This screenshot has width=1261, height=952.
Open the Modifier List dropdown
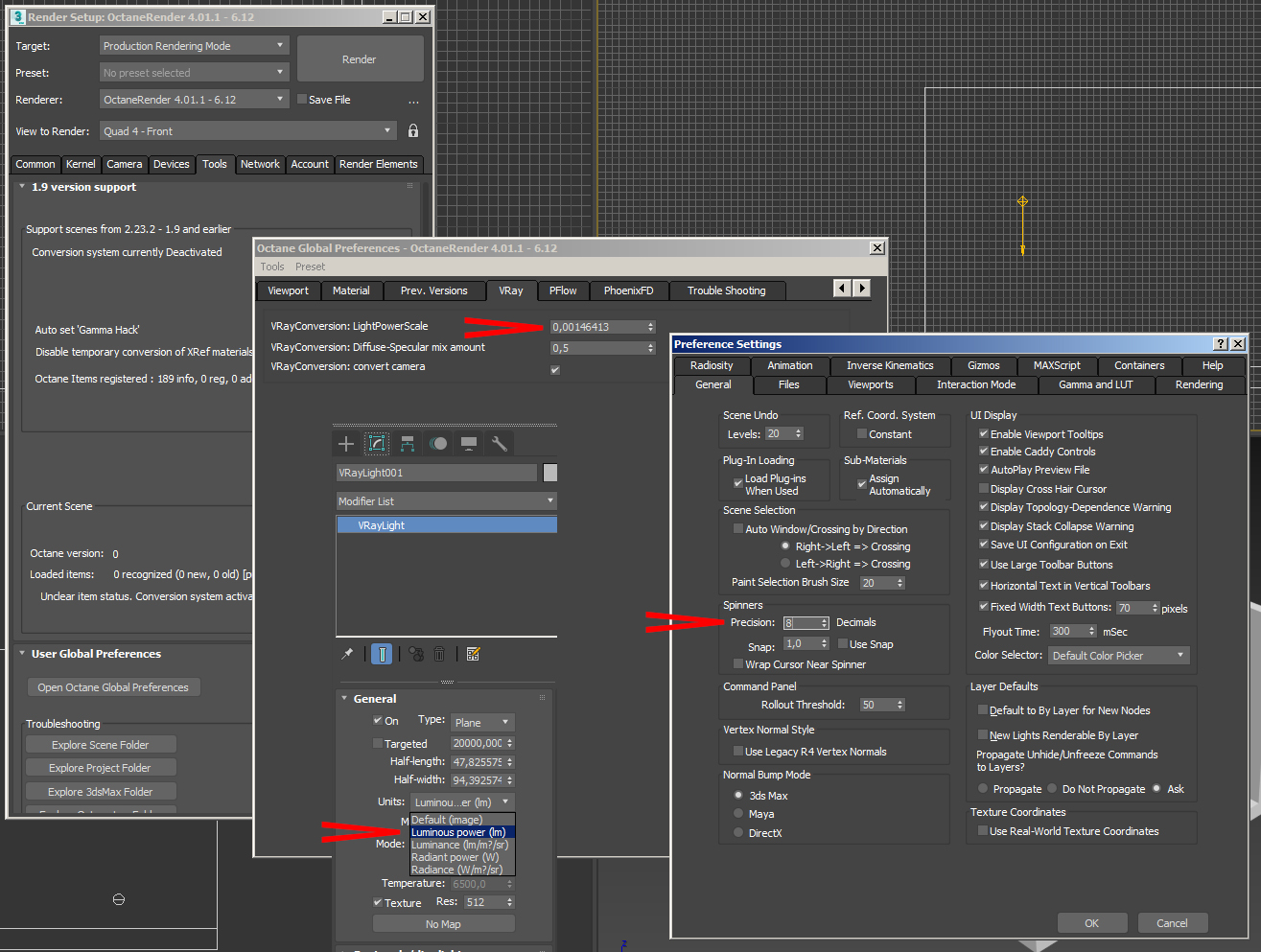click(446, 501)
